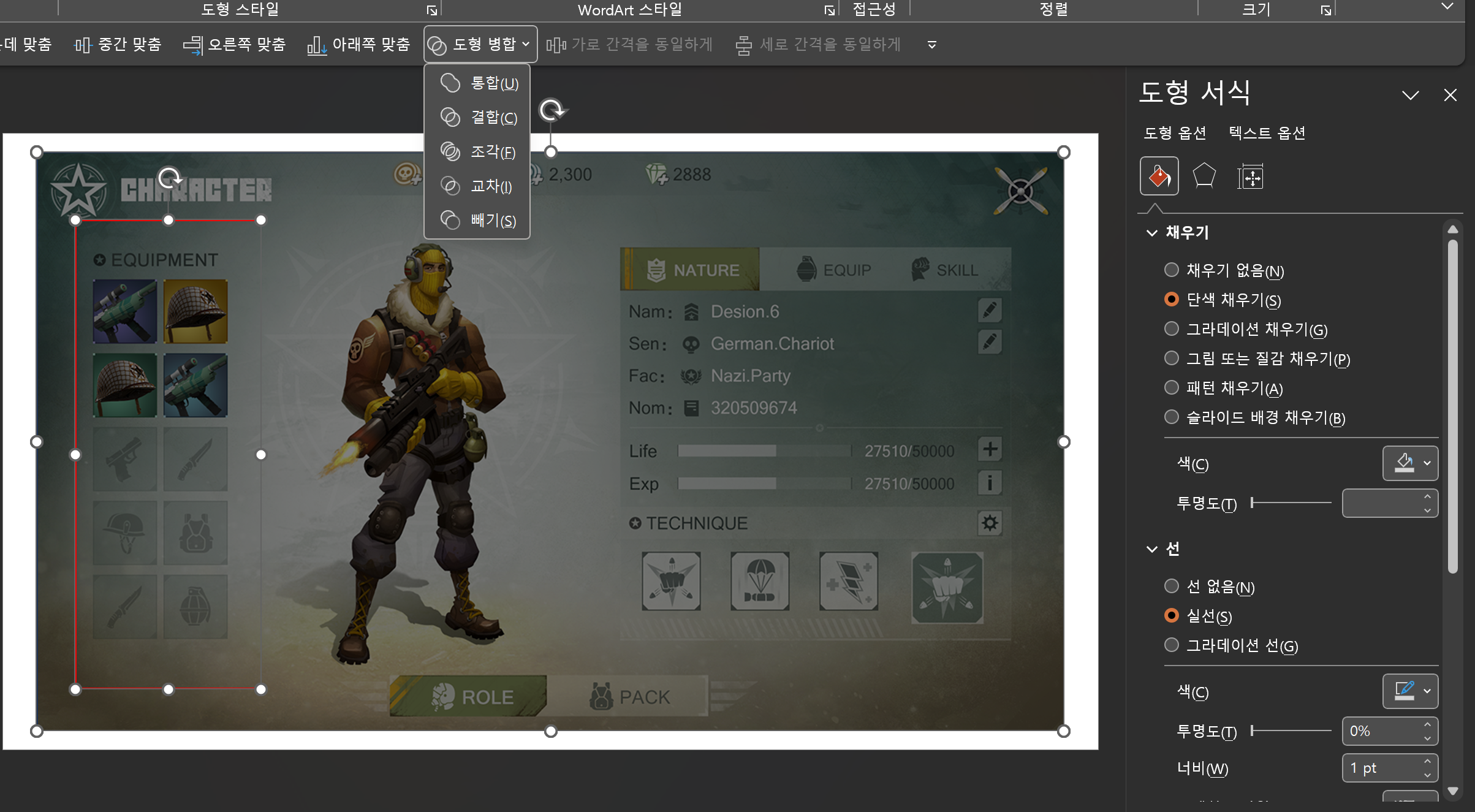Open the line 색 color dropdown
The height and width of the screenshot is (812, 1475).
[1427, 691]
